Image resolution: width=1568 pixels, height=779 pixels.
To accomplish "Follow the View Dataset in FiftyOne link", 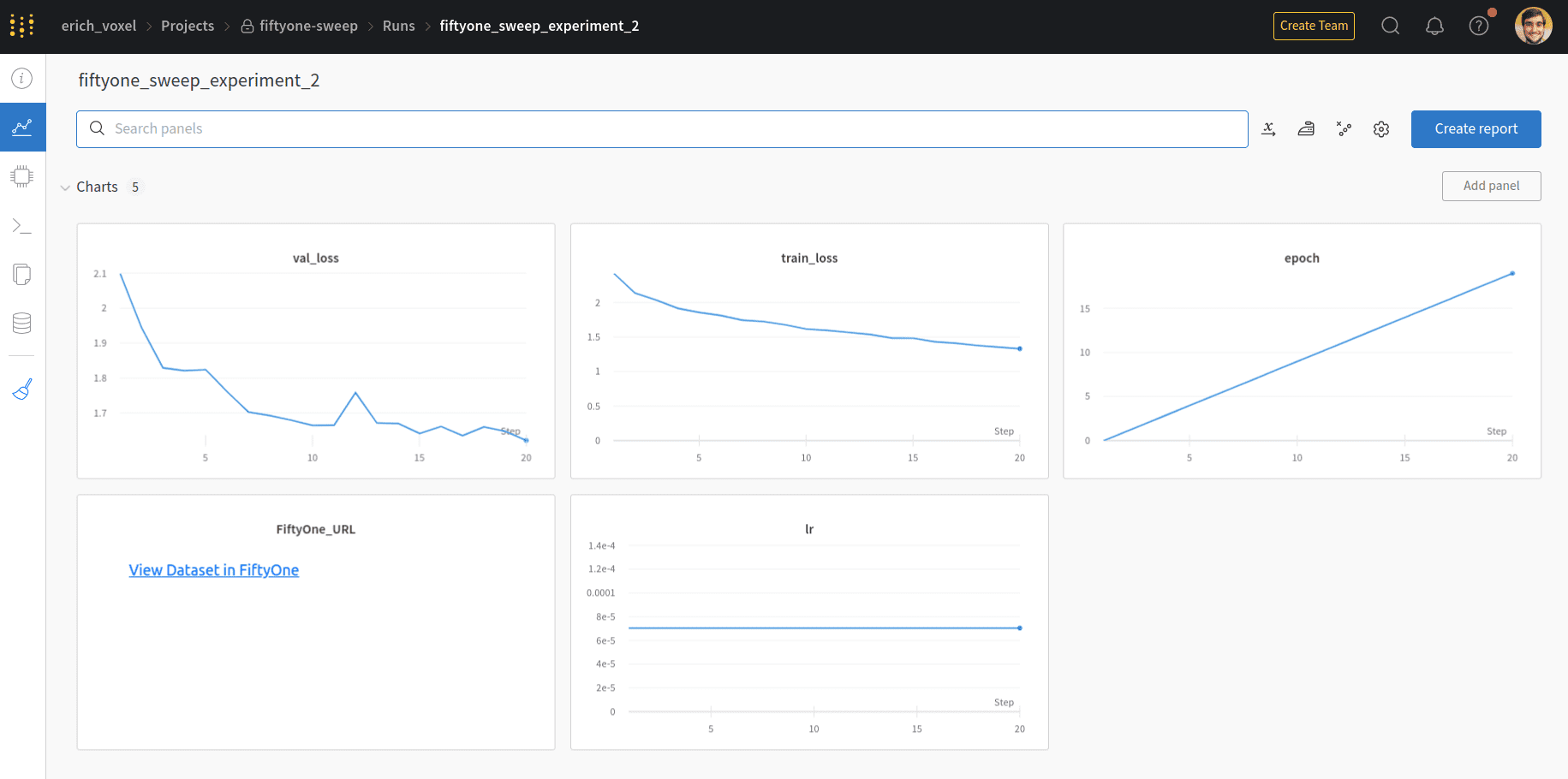I will pos(214,570).
